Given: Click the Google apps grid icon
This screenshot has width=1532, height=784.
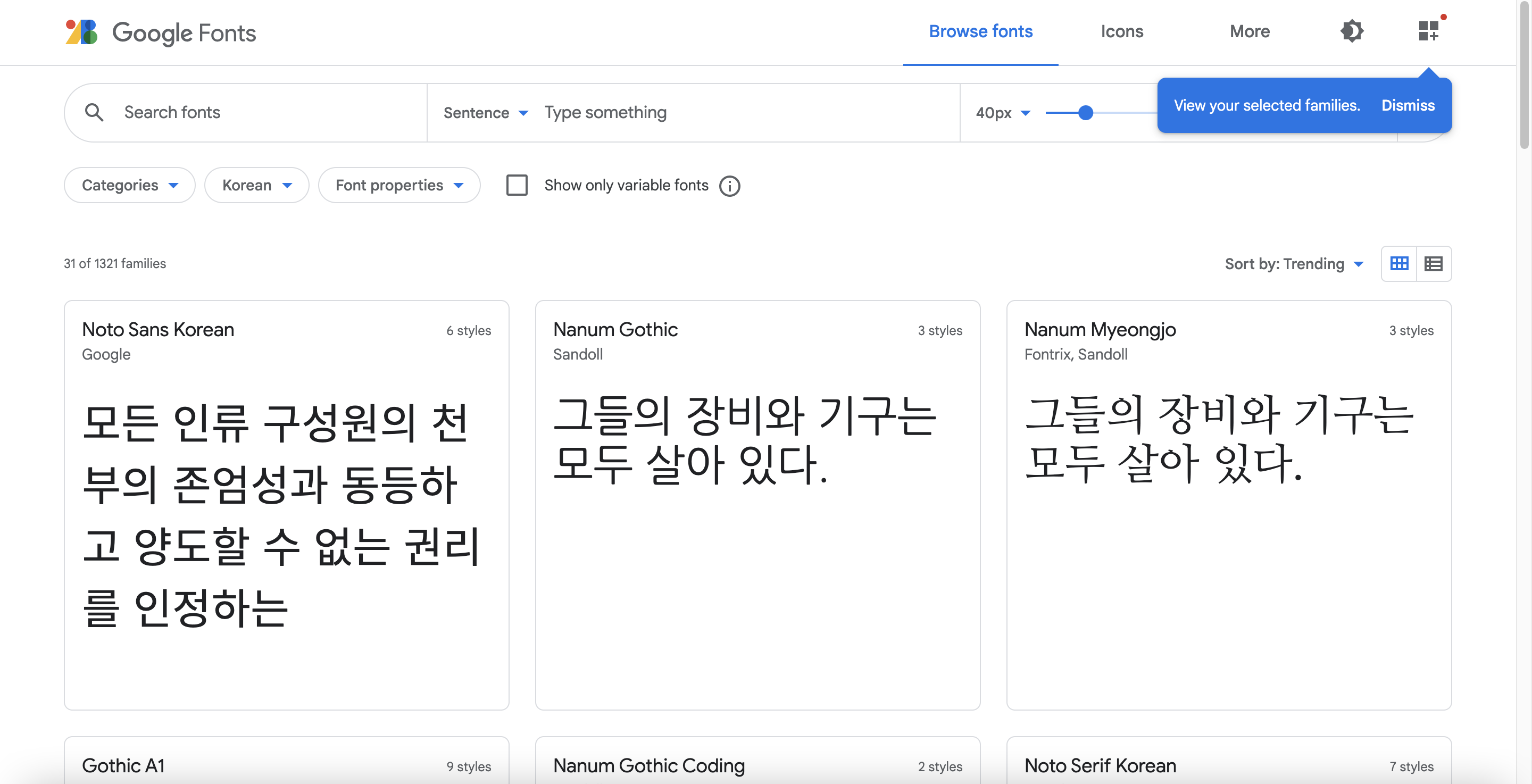Looking at the screenshot, I should (1429, 31).
